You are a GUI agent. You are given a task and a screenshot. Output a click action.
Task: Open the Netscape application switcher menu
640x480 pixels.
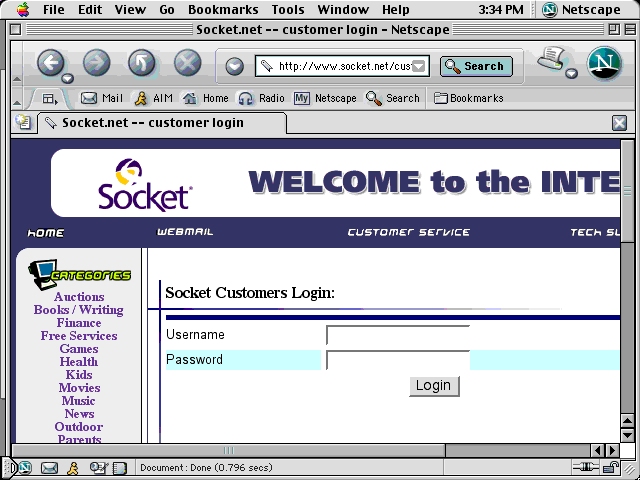[x=581, y=9]
